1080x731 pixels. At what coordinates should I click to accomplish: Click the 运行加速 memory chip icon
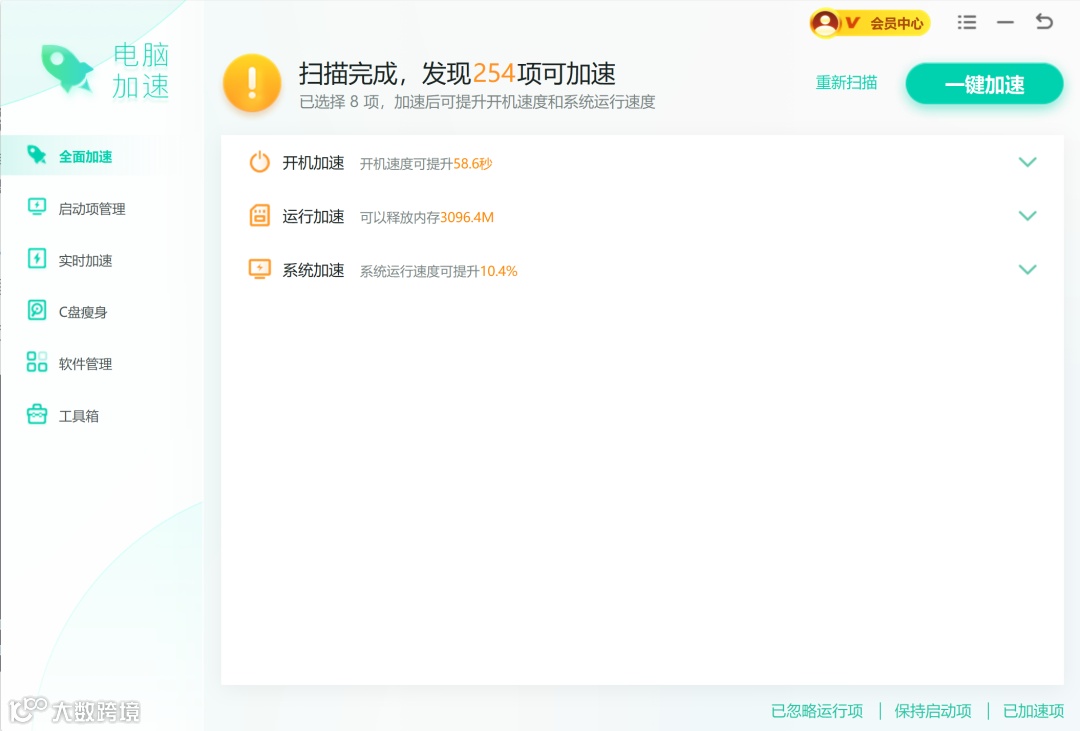click(x=260, y=216)
